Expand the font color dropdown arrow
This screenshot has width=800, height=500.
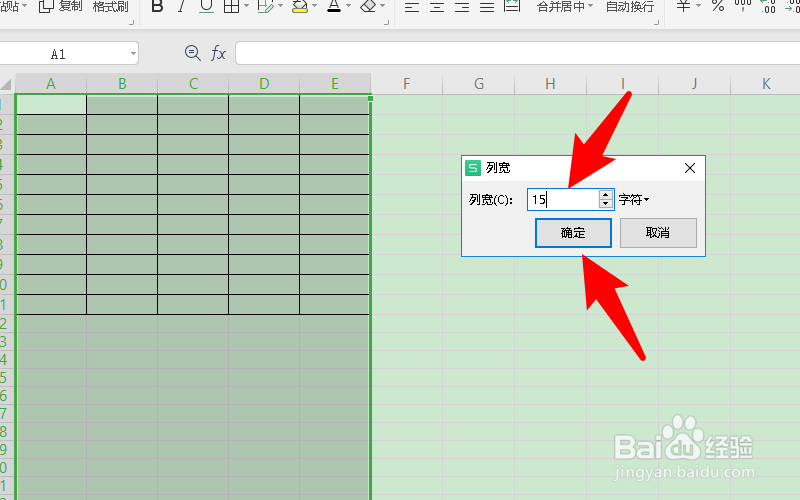348,6
